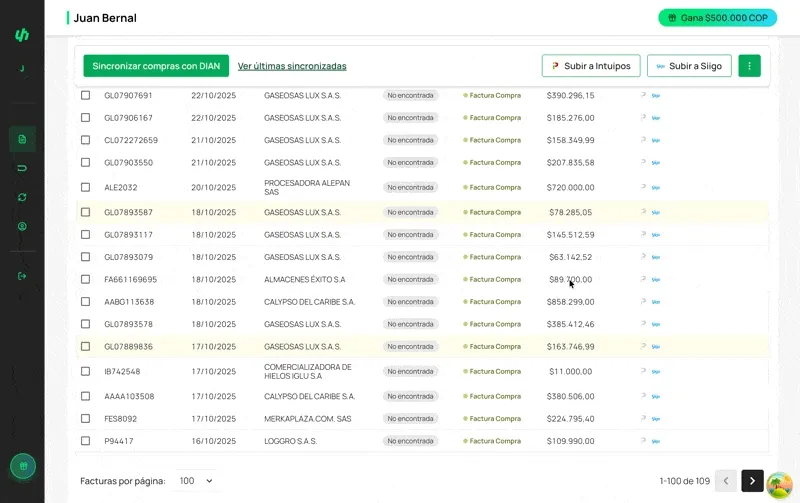Click the sync arrows icon in sidebar
800x503 pixels.
pos(22,197)
